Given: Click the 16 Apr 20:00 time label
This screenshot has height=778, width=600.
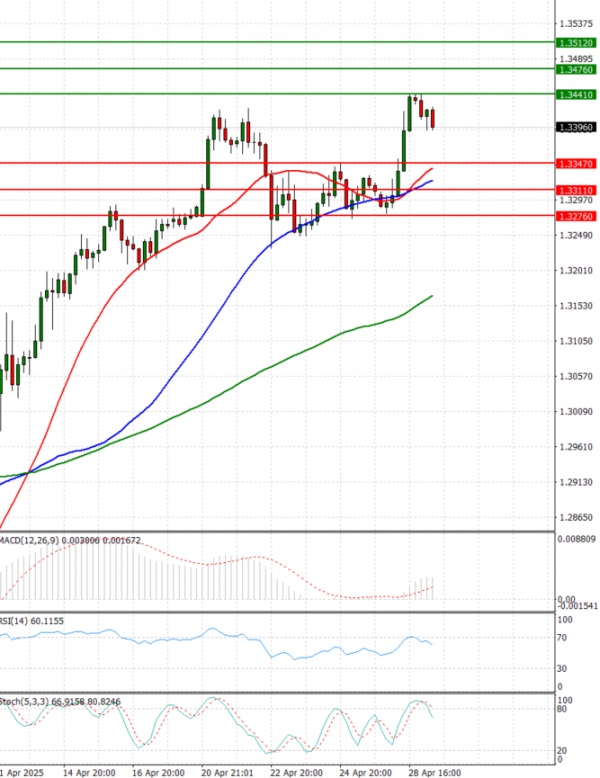Looking at the screenshot, I should [x=158, y=772].
